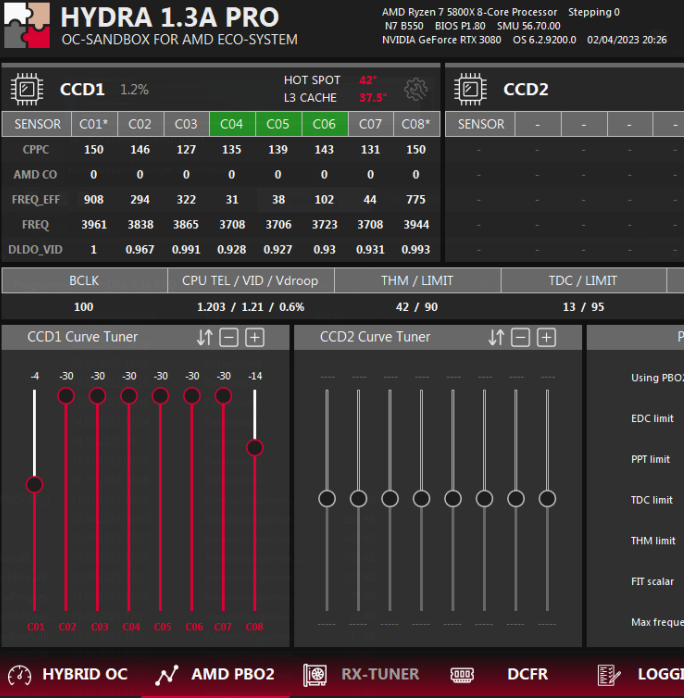Click the CCD1 chip icon
The width and height of the screenshot is (684, 698).
coord(27,89)
